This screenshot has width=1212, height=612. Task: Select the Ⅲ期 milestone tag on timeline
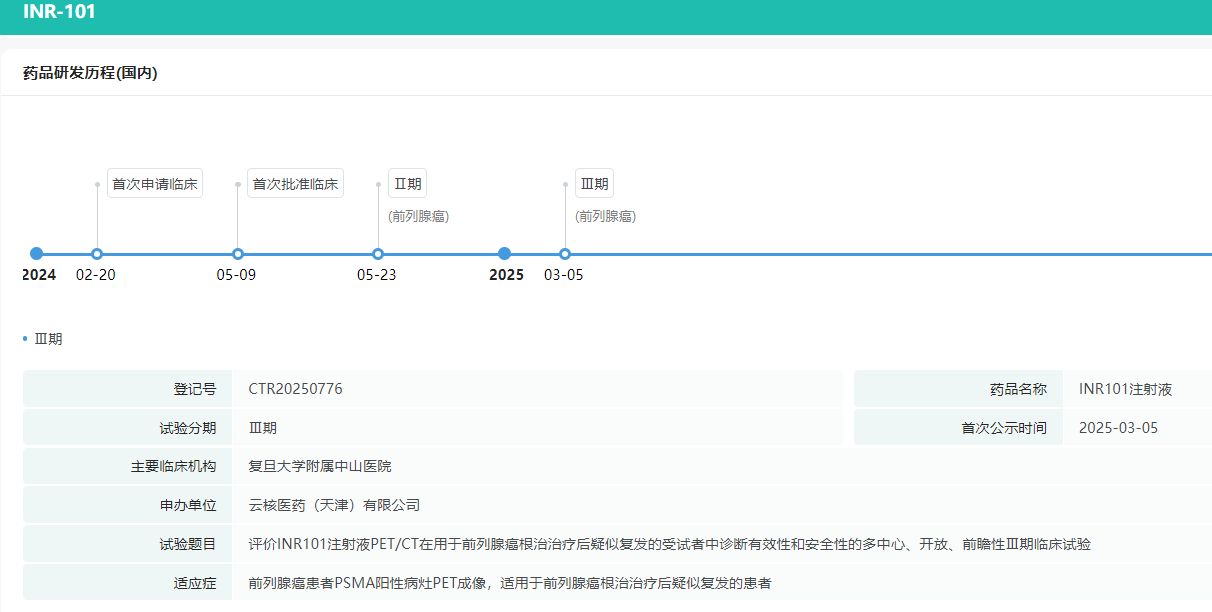tap(594, 184)
